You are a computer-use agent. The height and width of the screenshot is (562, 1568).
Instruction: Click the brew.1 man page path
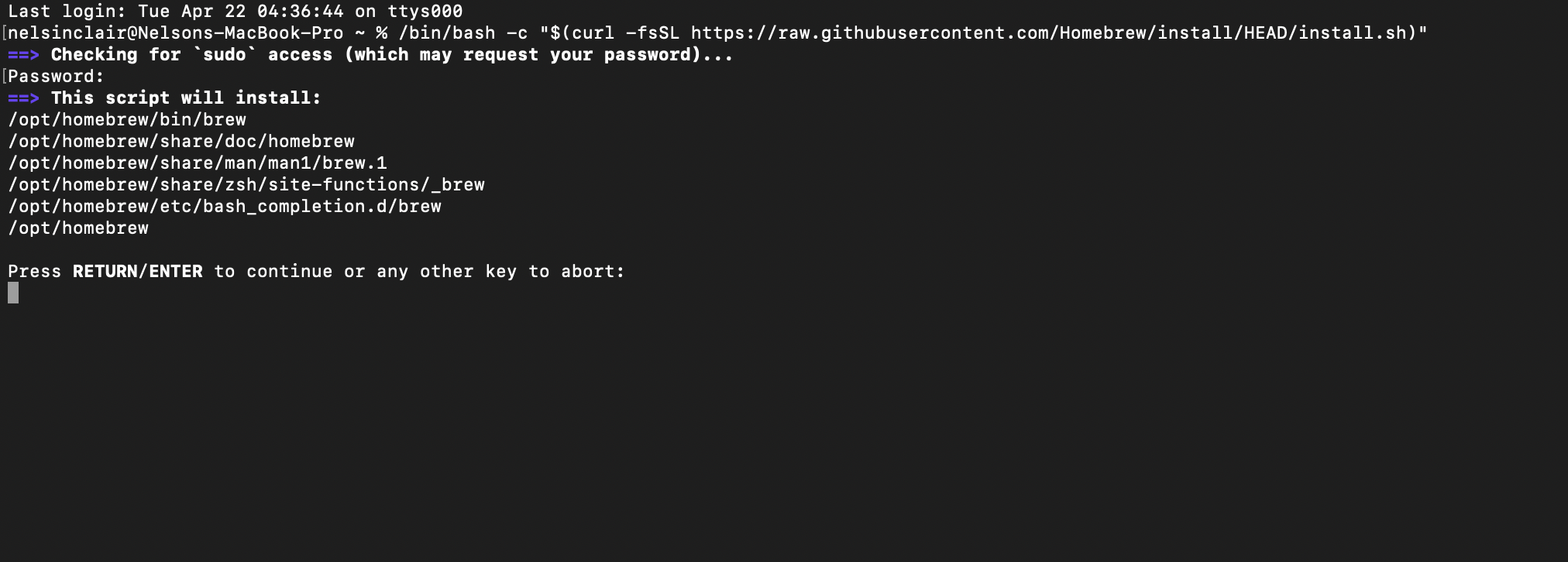[198, 163]
